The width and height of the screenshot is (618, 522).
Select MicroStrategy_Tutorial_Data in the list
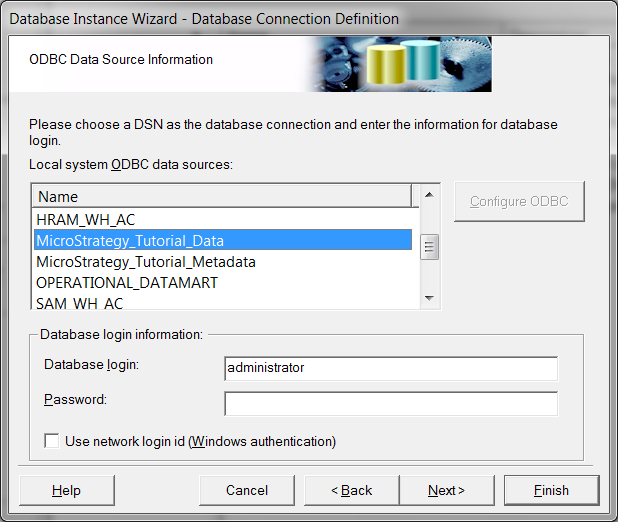[x=223, y=240]
